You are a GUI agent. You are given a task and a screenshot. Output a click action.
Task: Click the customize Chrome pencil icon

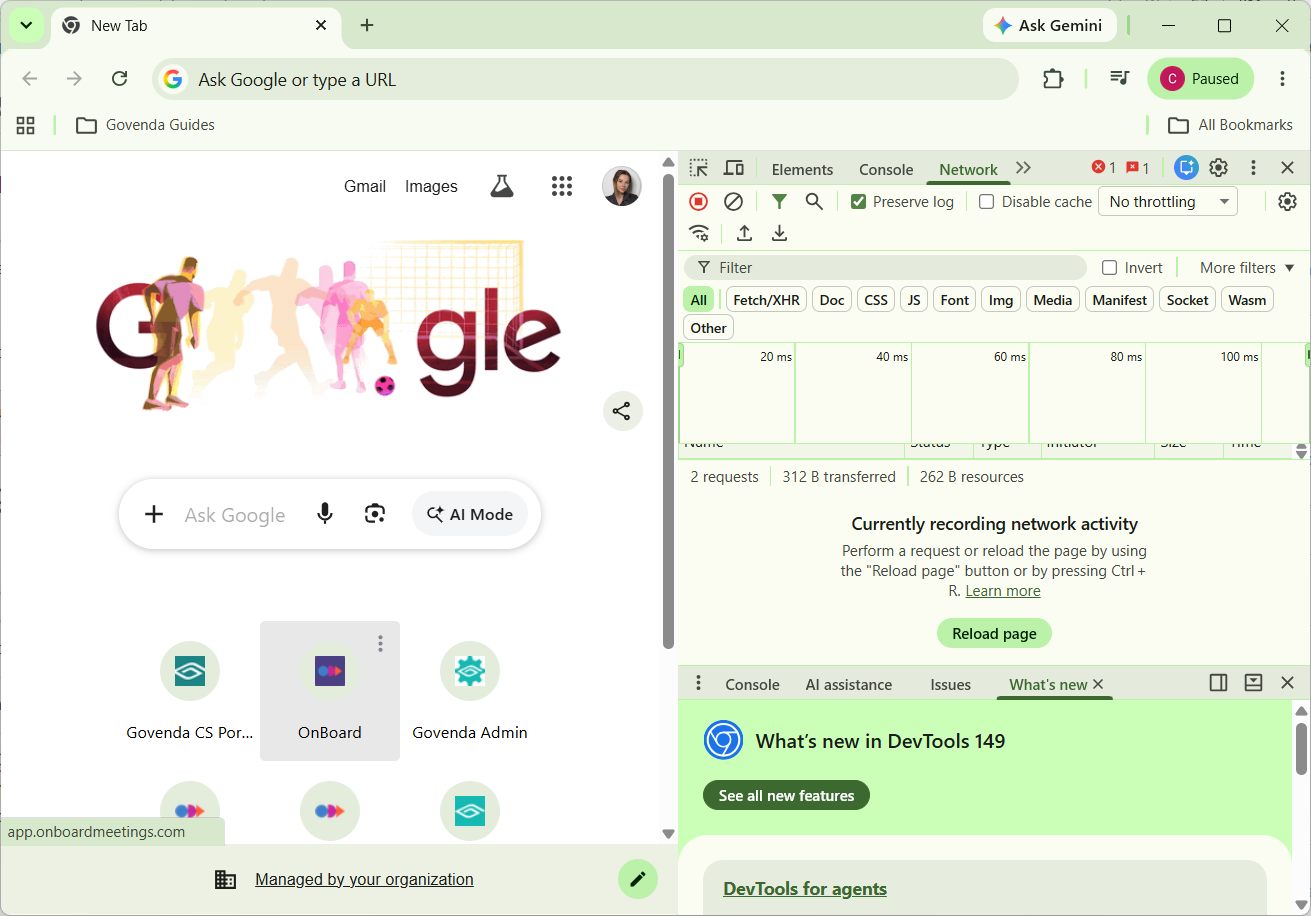coord(638,879)
